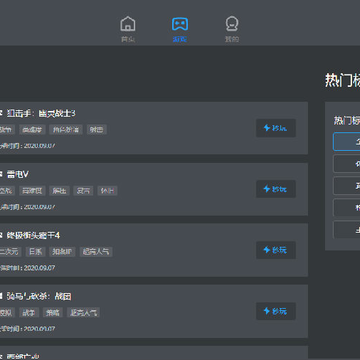Click release date under 骑马与砍杀：战团

[27, 329]
